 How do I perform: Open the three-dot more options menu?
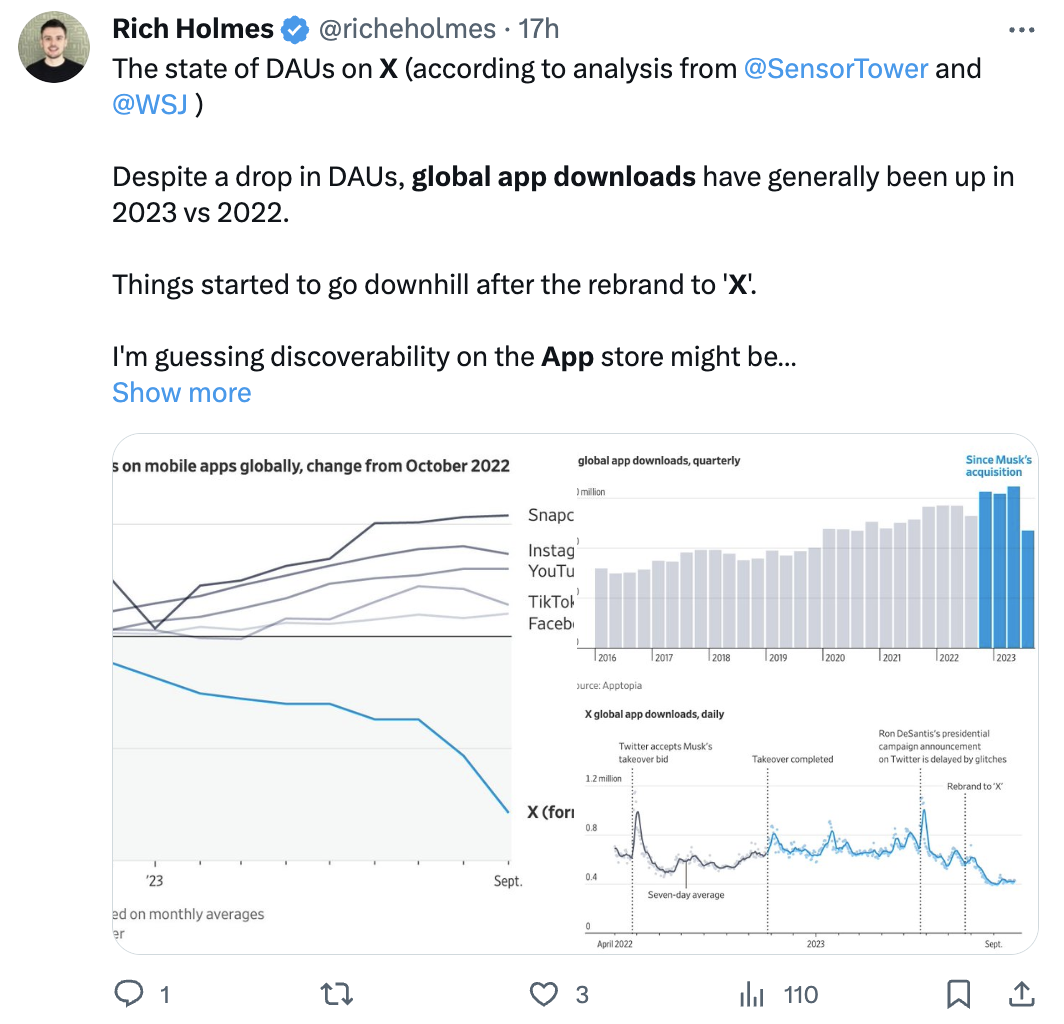click(x=1021, y=30)
